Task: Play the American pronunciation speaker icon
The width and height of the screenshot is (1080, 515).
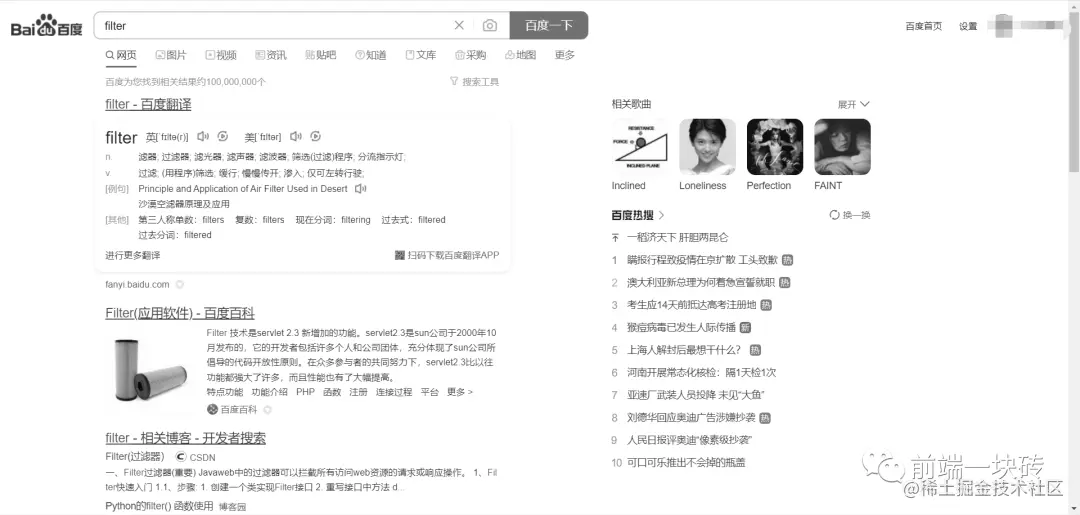Action: click(x=295, y=136)
